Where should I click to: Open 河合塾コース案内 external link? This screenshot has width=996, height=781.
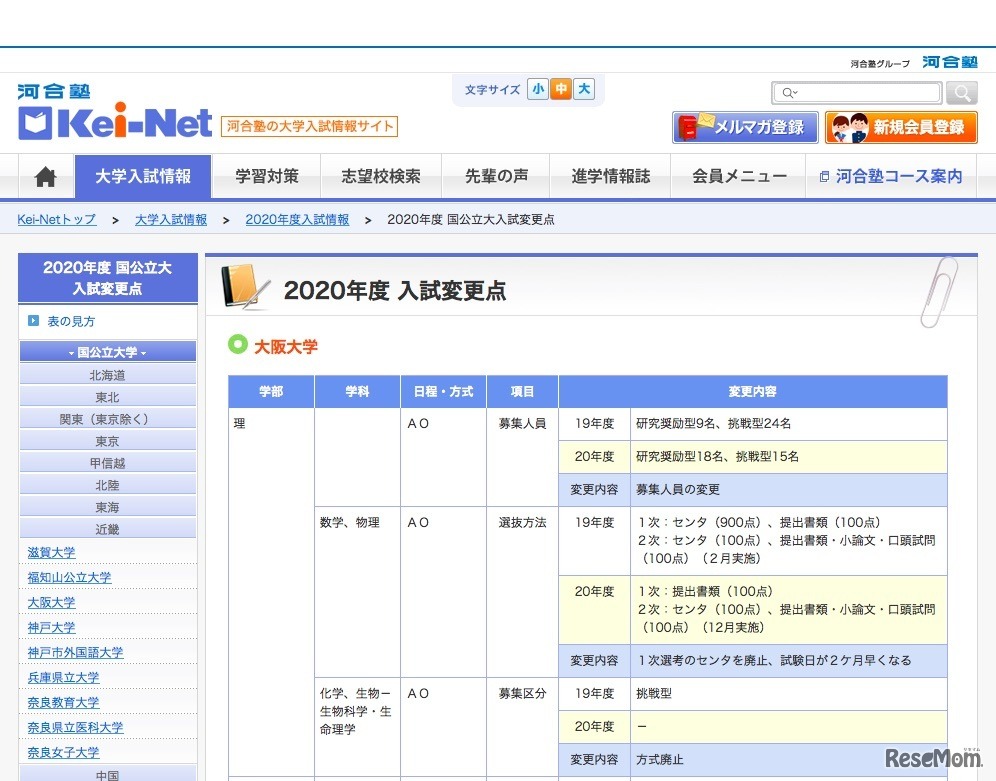pyautogui.click(x=890, y=177)
